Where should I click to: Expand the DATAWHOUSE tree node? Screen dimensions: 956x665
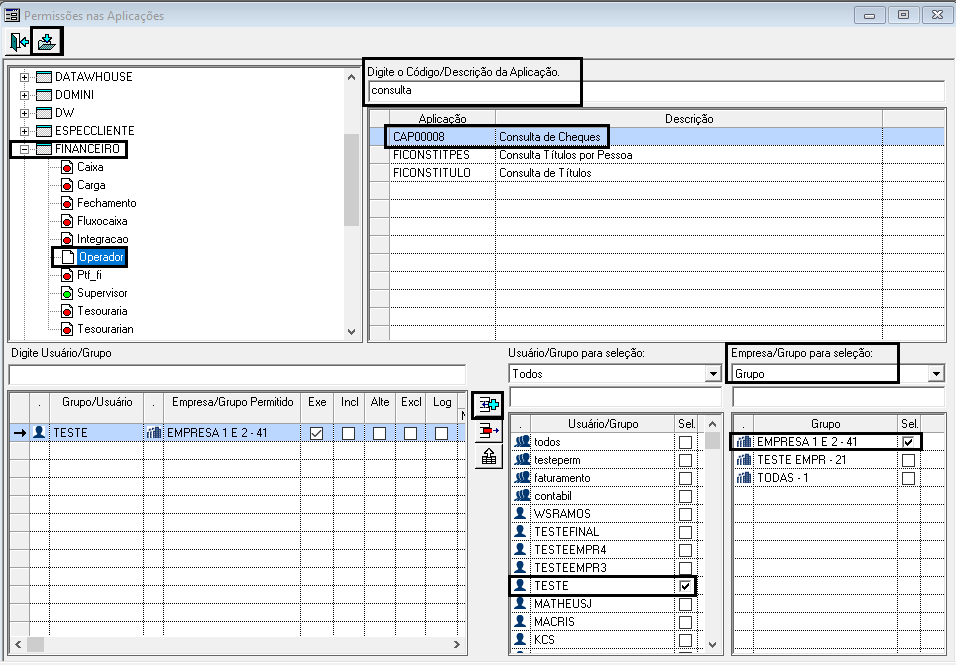point(24,77)
